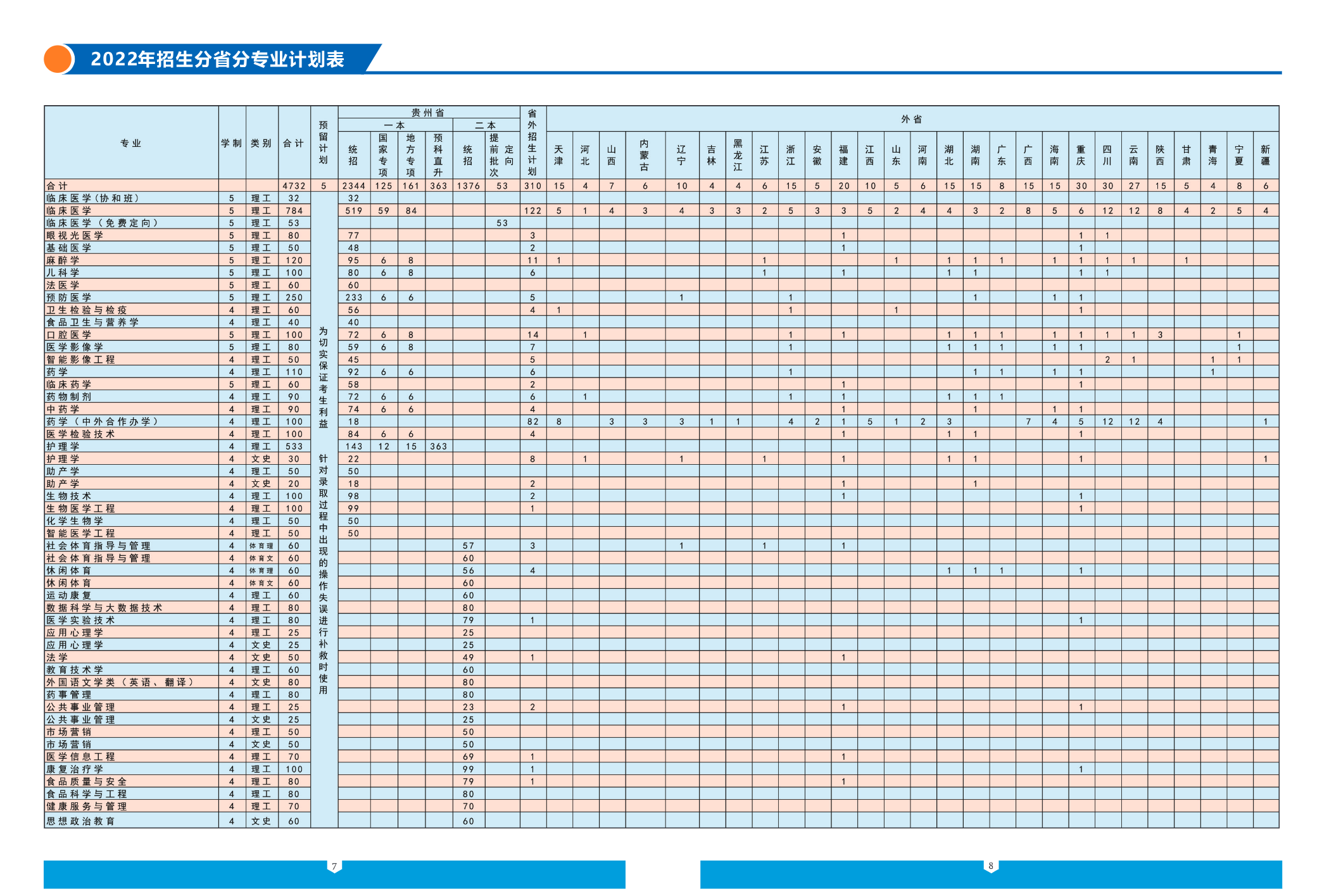The height and width of the screenshot is (896, 1322).
Task: Click the page 8 number marker
Action: point(991,866)
